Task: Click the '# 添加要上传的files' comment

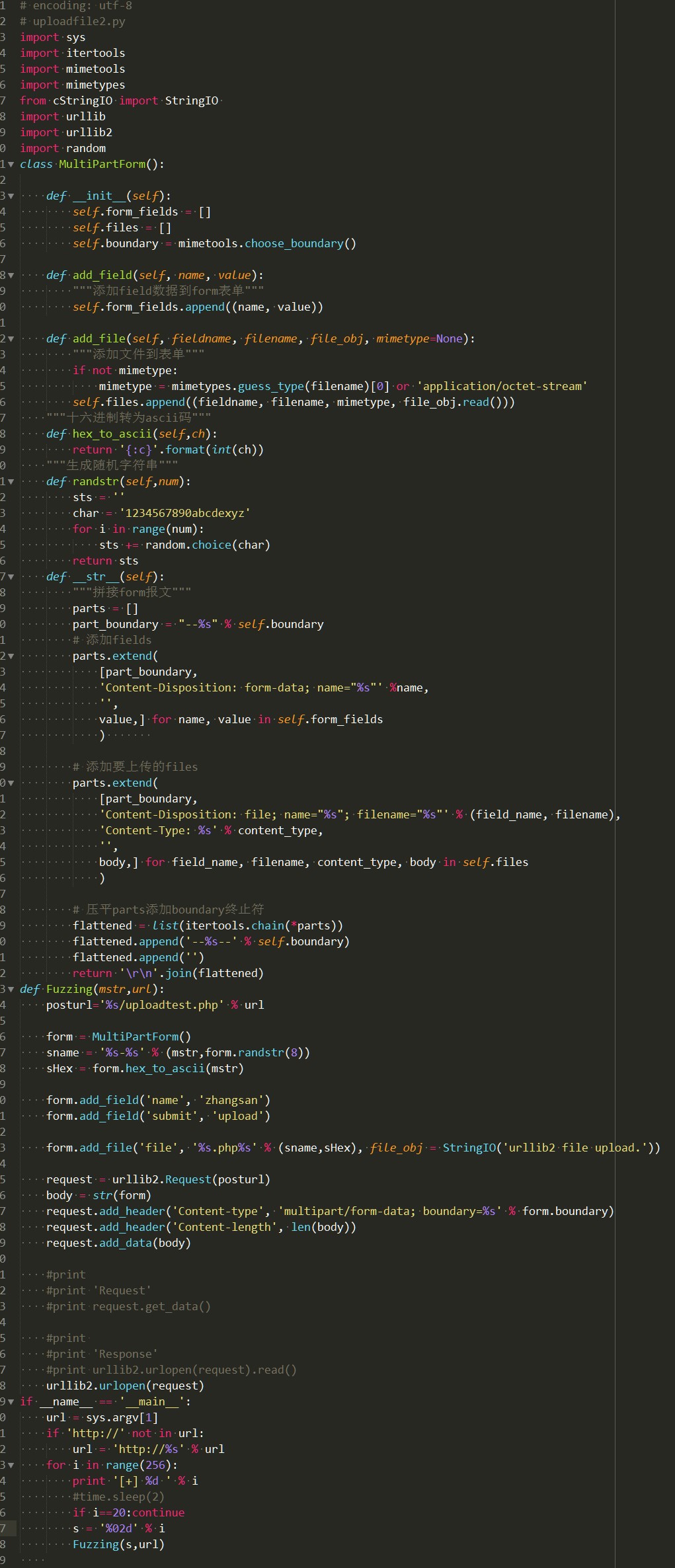Action: click(136, 767)
